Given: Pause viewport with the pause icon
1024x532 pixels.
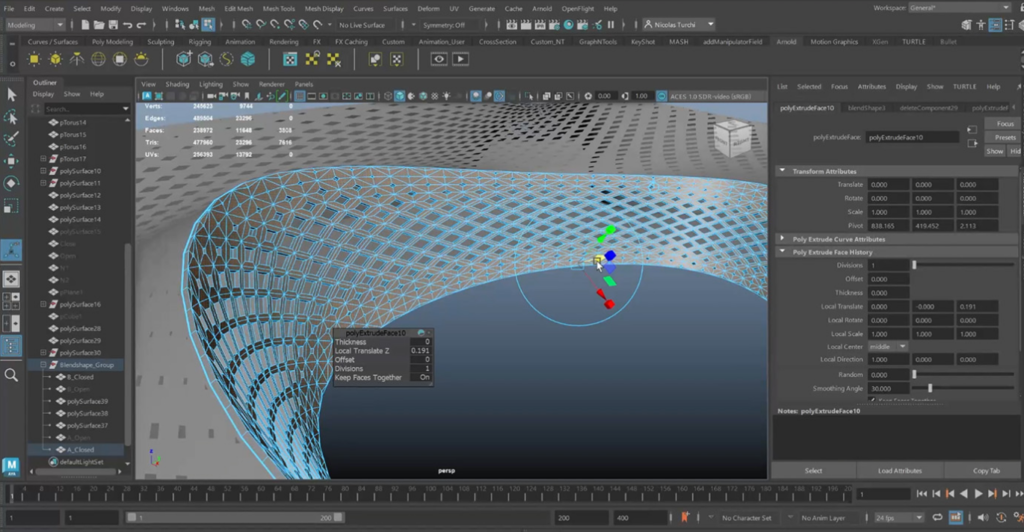Looking at the screenshot, I should tap(611, 25).
